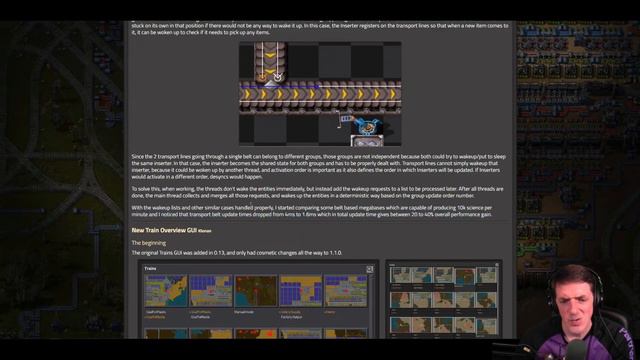Click the 'Trains' window title text
Screen dimensions: 640x360
(150, 269)
